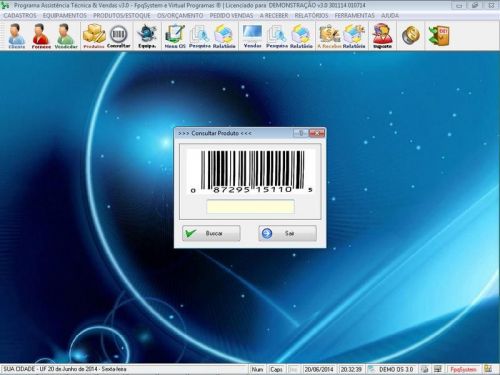Open the A Receber money icon
Viewport: 500px width, 375px height.
click(329, 36)
